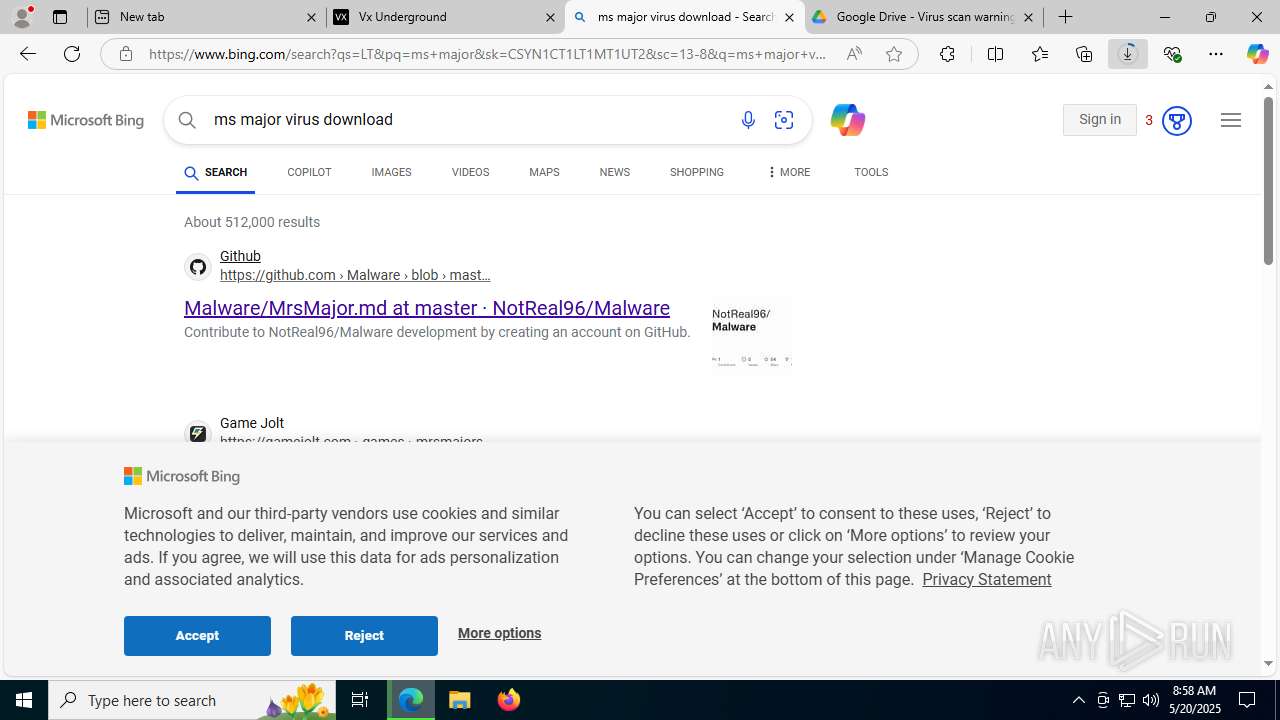The image size is (1280, 720).
Task: Select the MAPS search tab
Action: pyautogui.click(x=544, y=173)
